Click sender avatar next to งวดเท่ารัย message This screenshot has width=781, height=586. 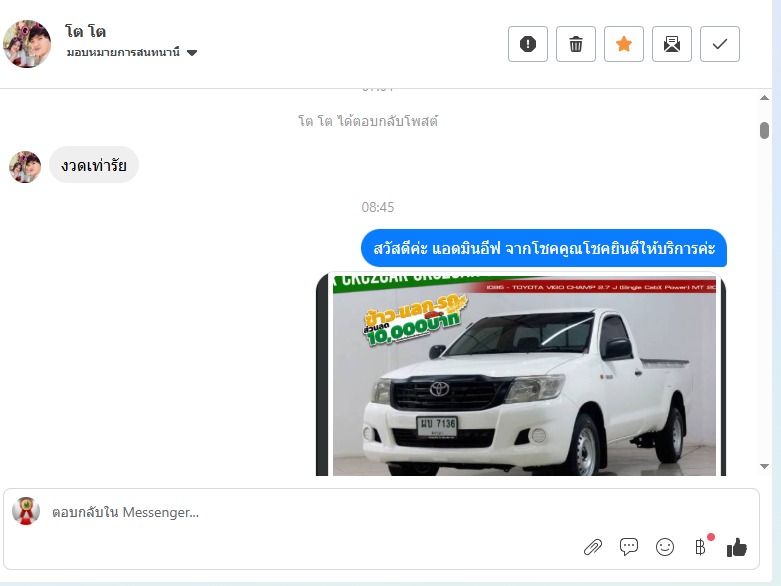(25, 167)
